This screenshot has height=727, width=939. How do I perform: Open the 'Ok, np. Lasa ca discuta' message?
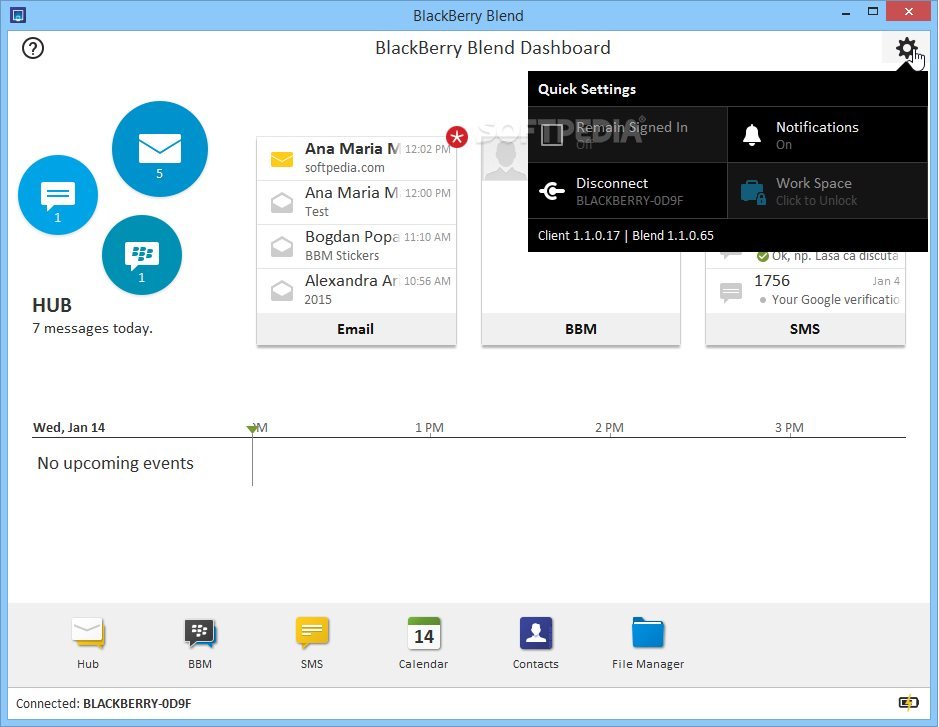tap(805, 259)
